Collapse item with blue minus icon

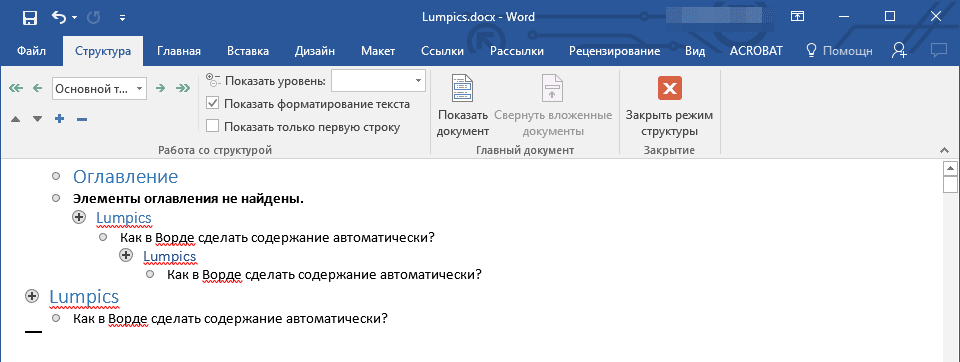81,119
